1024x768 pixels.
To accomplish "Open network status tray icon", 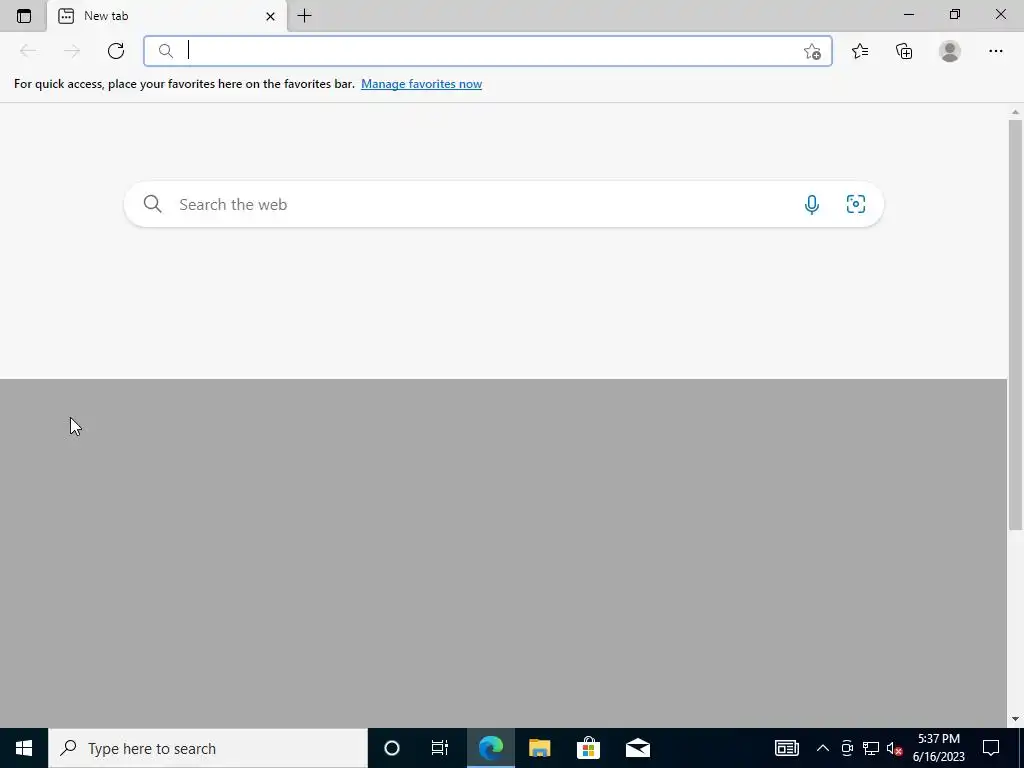I will coord(871,748).
